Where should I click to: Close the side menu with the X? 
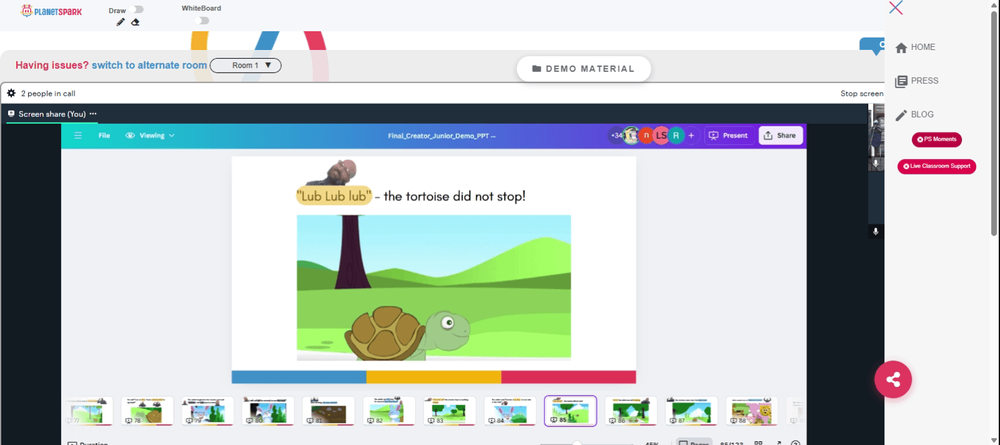pyautogui.click(x=895, y=8)
